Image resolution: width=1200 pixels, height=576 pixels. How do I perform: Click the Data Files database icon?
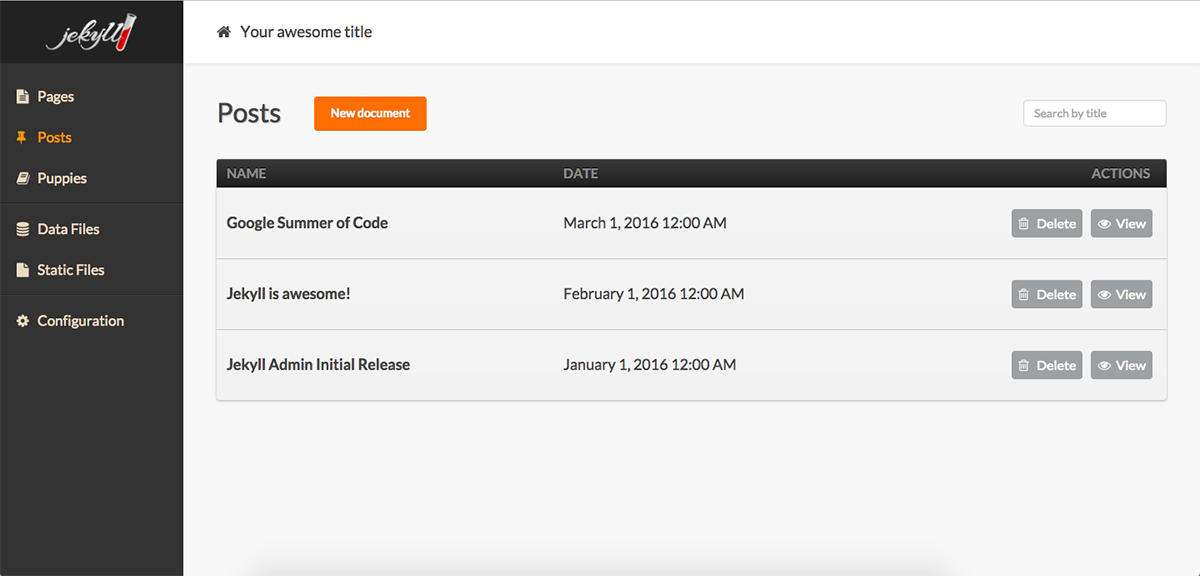click(x=21, y=228)
